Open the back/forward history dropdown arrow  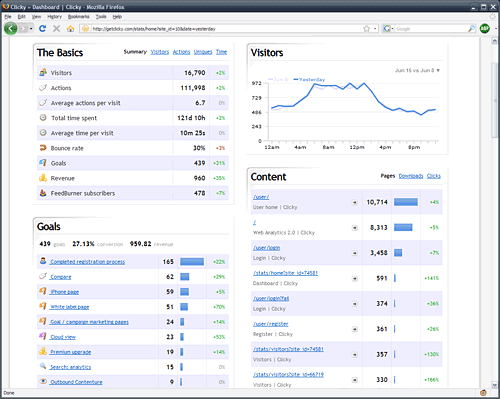31,29
